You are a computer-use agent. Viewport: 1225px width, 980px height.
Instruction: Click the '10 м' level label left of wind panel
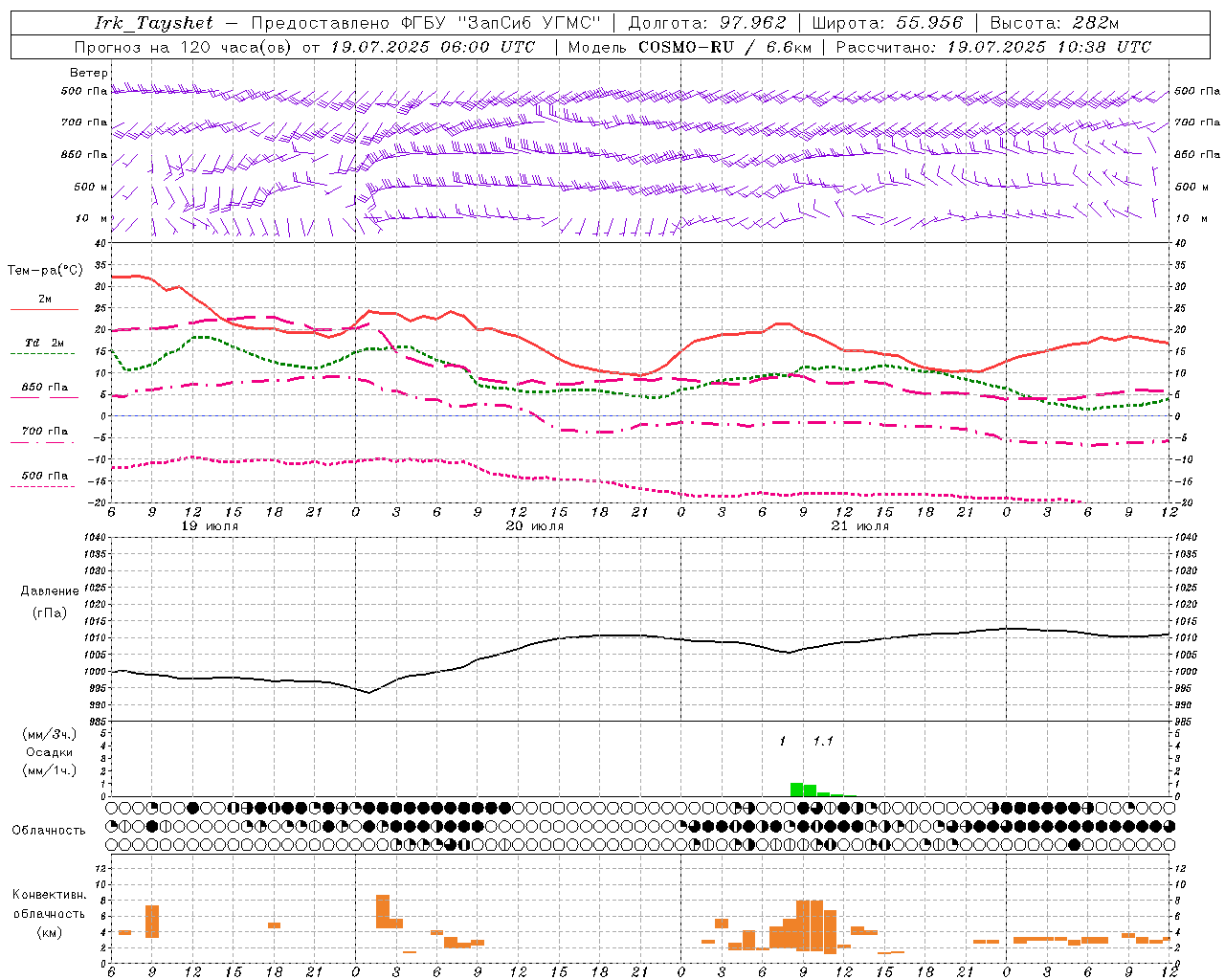[92, 218]
